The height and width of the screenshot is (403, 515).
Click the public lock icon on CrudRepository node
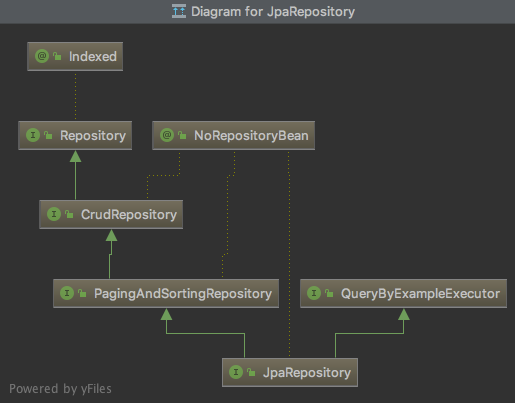69,214
